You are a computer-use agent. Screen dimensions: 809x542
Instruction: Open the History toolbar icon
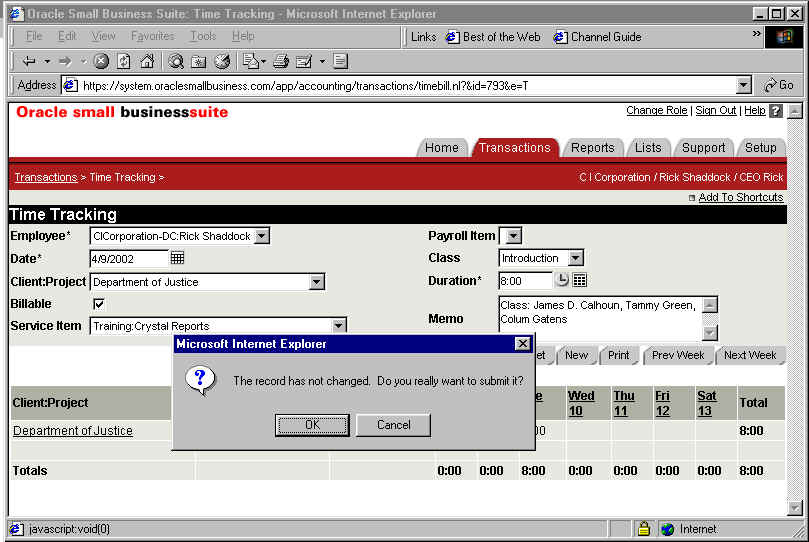222,62
